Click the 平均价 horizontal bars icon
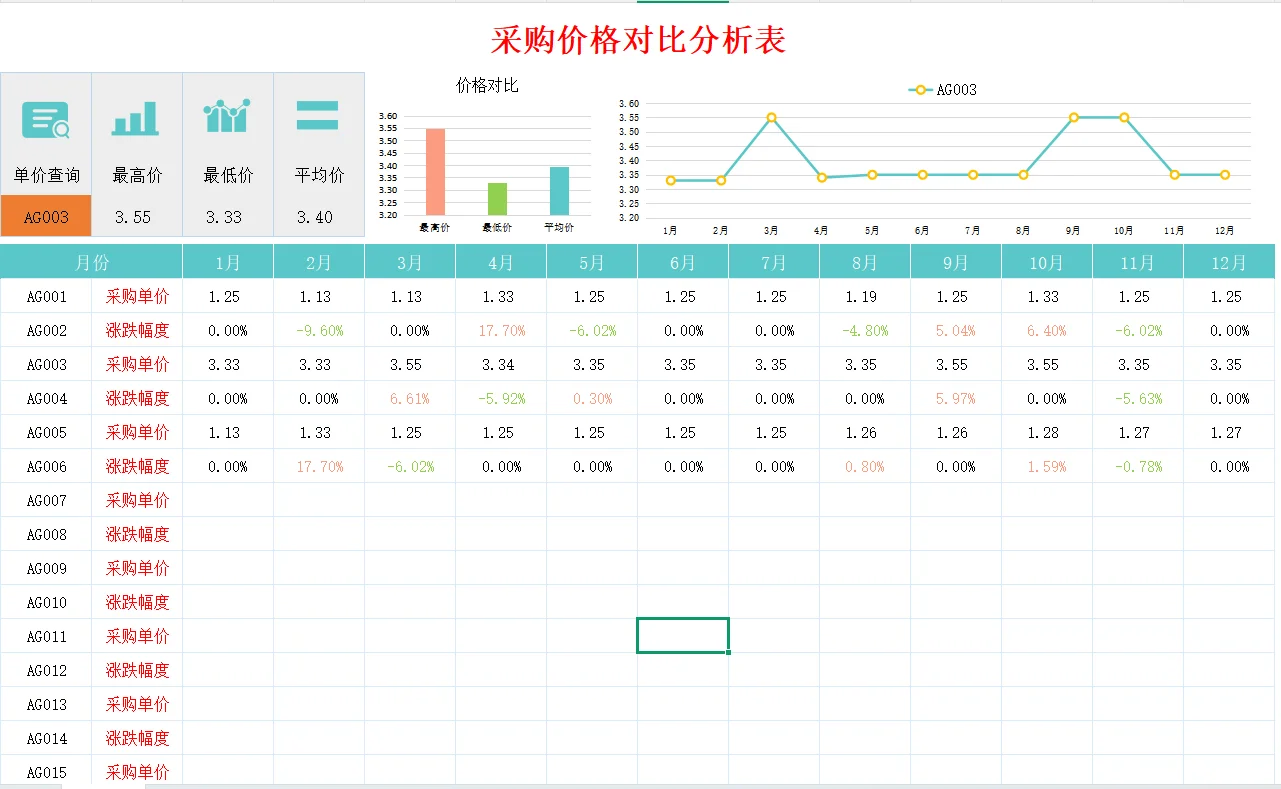The width and height of the screenshot is (1281, 789). click(318, 117)
